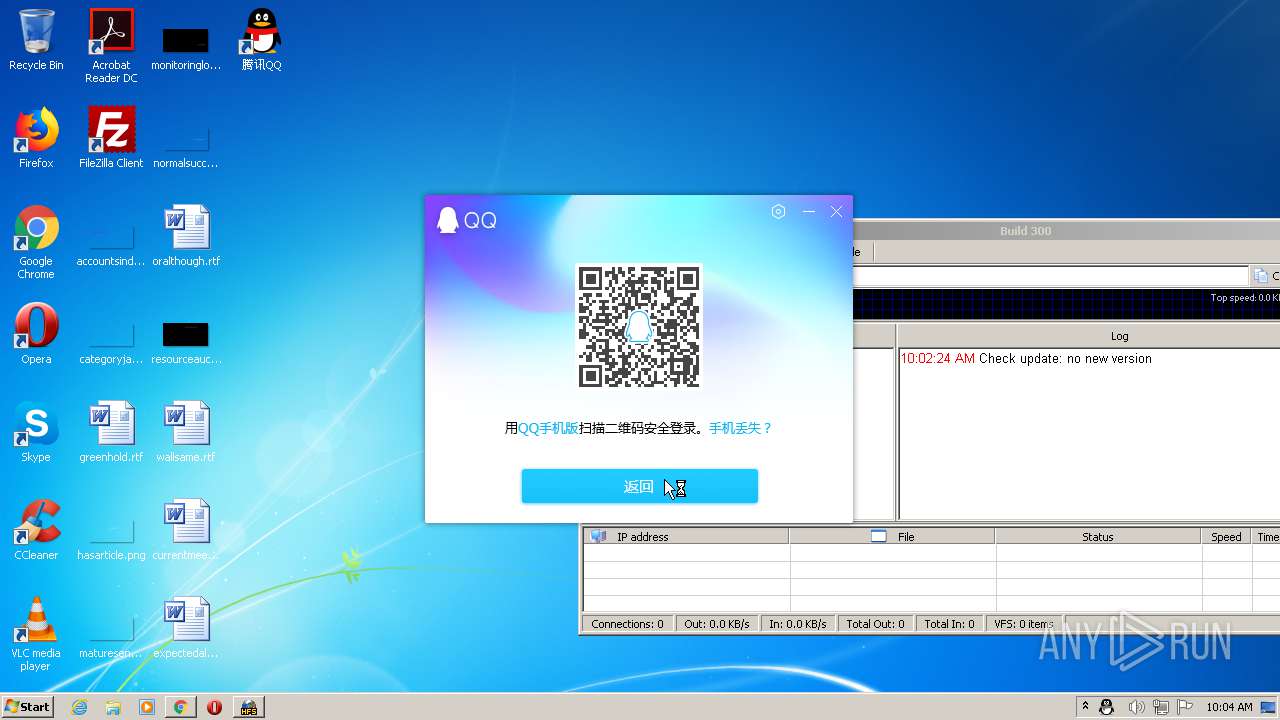This screenshot has height=720, width=1280.
Task: Sort by IP address column in HFS
Action: click(686, 537)
